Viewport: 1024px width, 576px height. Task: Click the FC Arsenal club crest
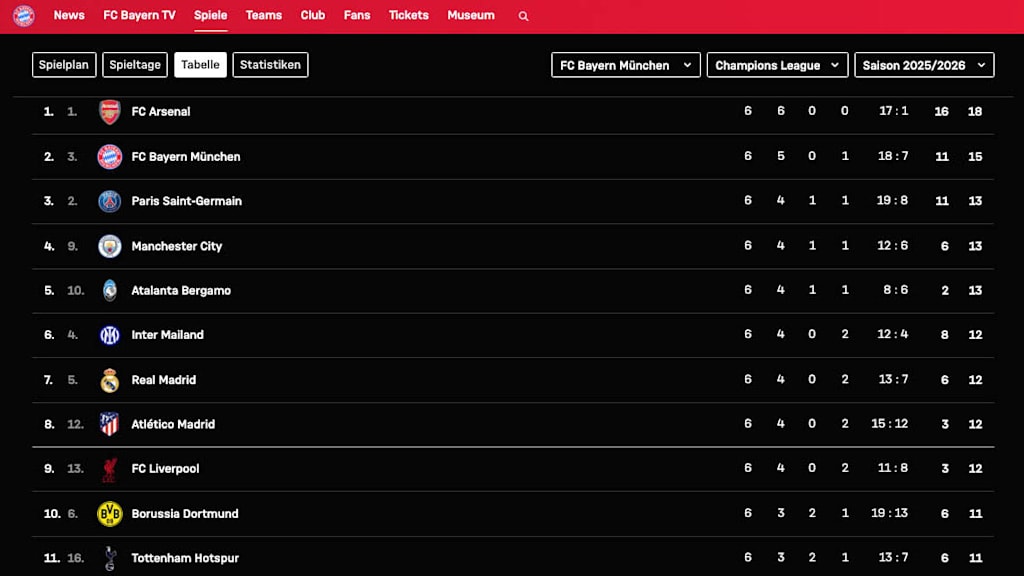[110, 112]
